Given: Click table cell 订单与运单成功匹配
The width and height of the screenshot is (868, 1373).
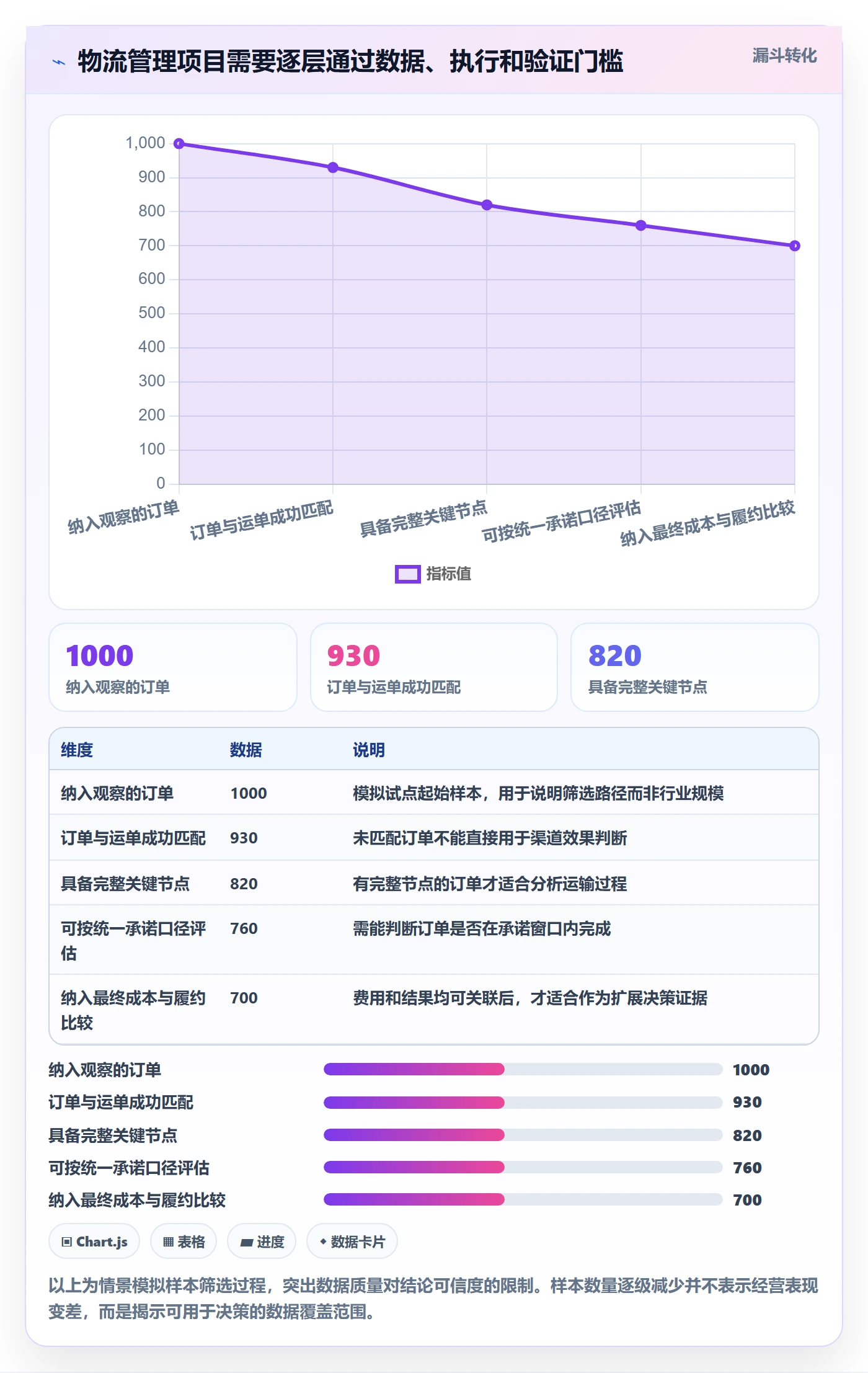Looking at the screenshot, I should [133, 838].
